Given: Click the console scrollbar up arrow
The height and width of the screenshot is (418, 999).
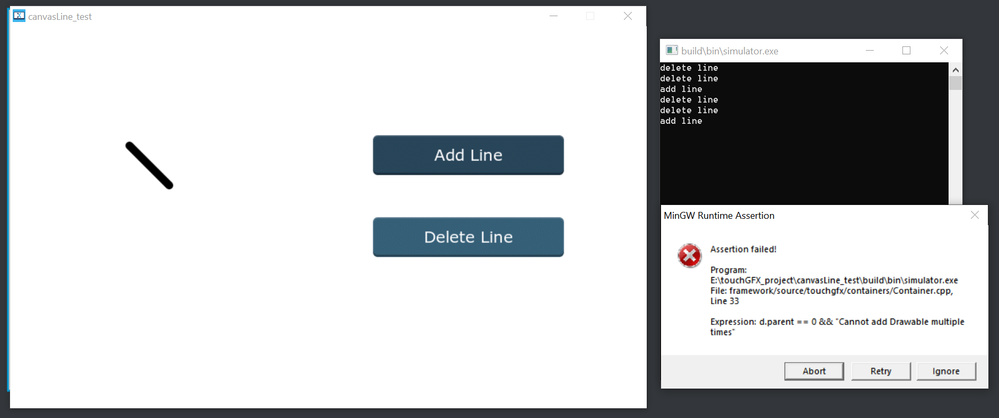Looking at the screenshot, I should tap(956, 69).
